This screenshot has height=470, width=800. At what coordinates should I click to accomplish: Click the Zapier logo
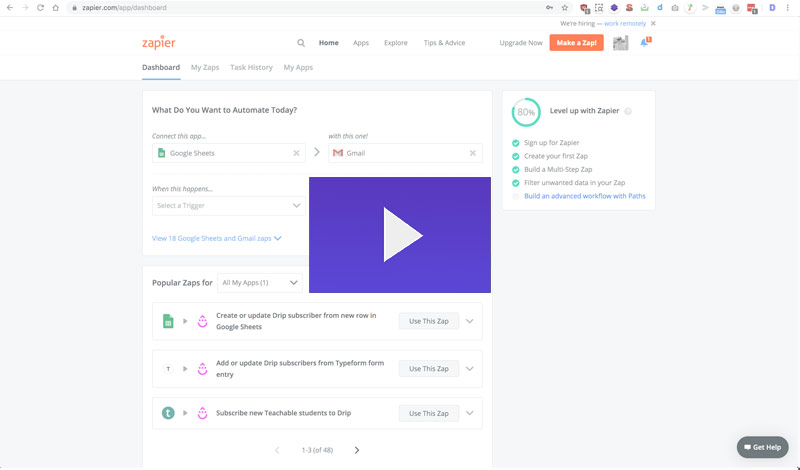(x=159, y=43)
